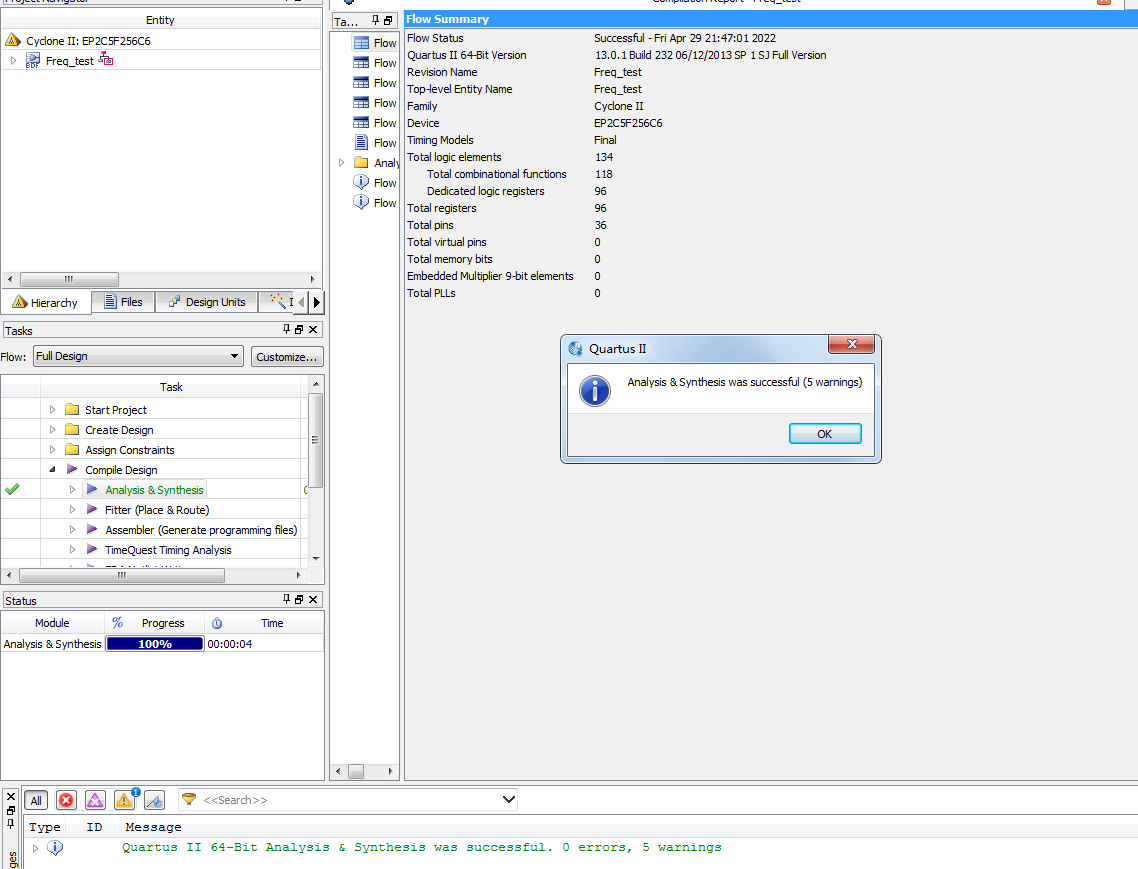Expand the TimeQuest Timing Analysis task
1138x869 pixels.
point(73,550)
